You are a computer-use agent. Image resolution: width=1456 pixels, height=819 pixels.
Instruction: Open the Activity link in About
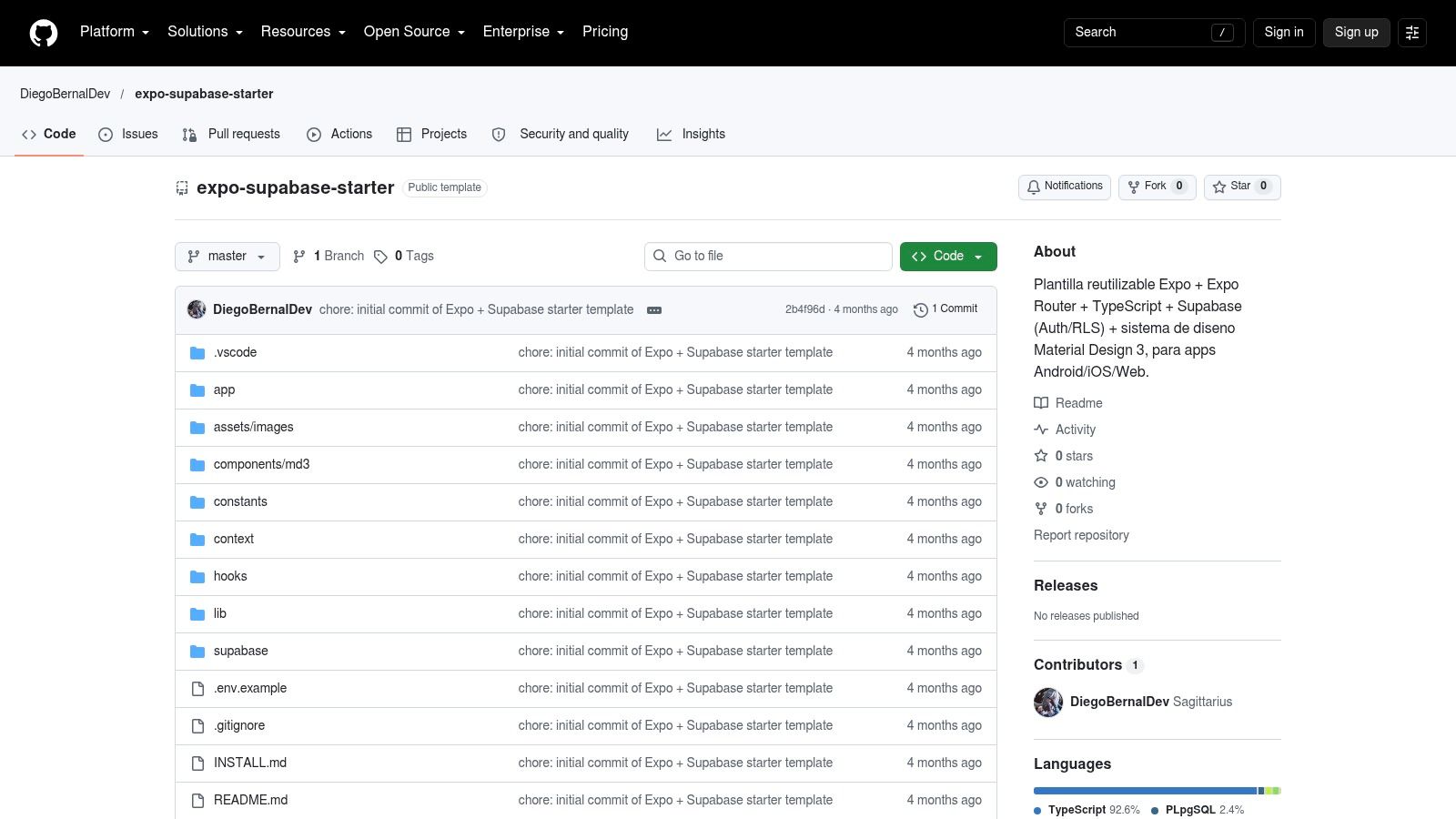[1065, 430]
